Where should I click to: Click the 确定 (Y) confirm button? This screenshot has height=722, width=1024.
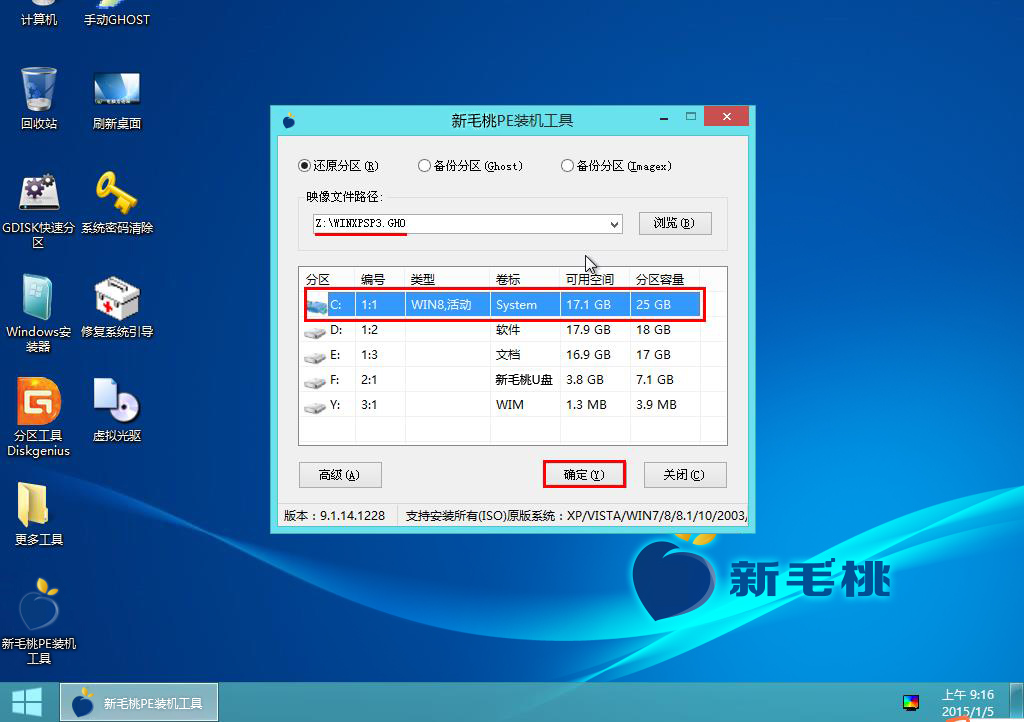tap(584, 475)
